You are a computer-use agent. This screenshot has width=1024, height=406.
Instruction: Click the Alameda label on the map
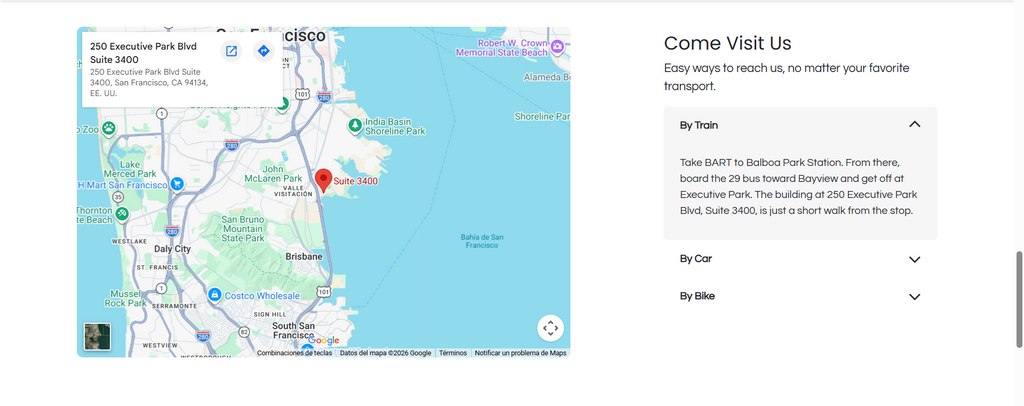click(547, 77)
